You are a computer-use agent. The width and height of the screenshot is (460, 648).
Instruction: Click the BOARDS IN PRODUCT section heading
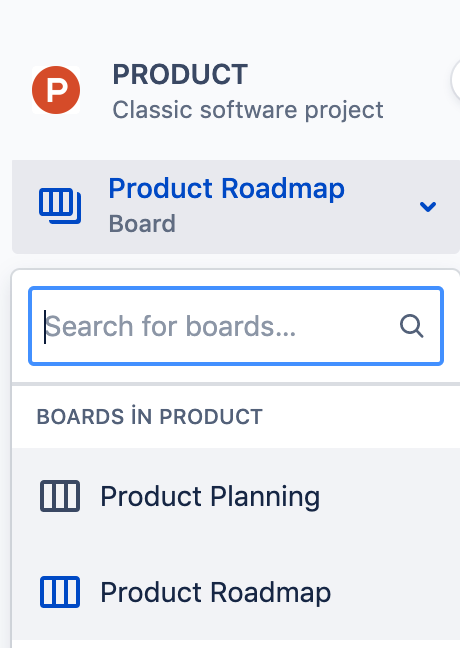pyautogui.click(x=150, y=417)
